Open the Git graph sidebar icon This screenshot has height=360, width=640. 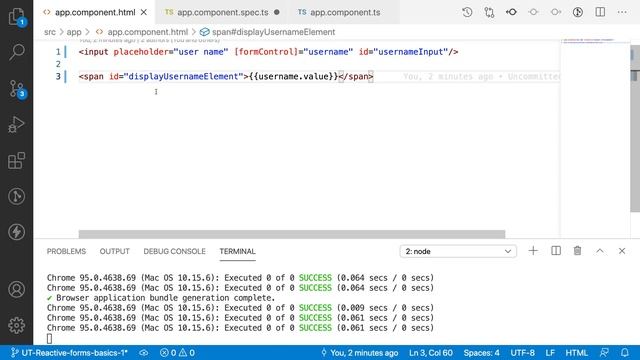click(x=16, y=196)
